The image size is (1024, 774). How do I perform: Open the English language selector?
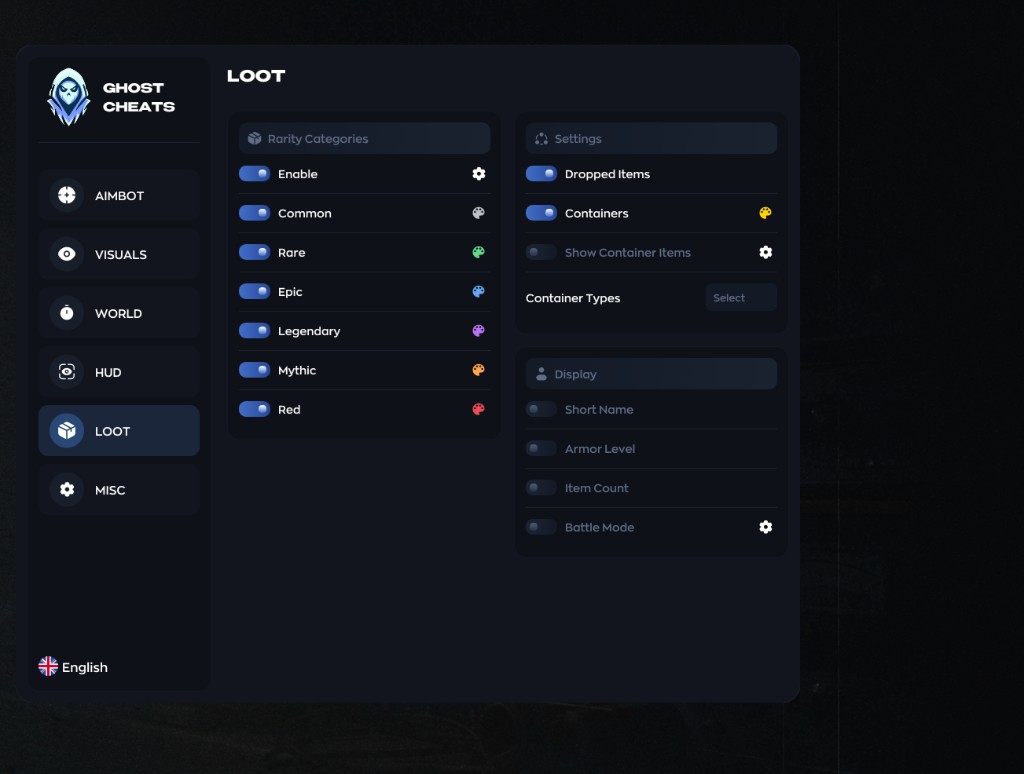73,667
